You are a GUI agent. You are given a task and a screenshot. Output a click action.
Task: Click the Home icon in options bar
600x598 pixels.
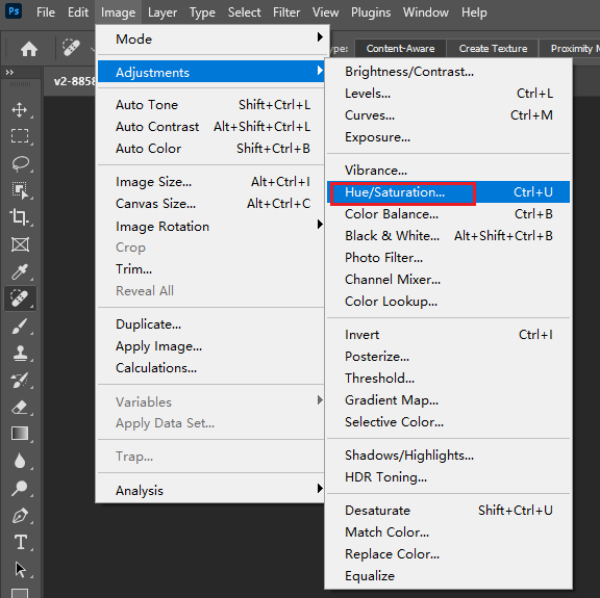[x=30, y=48]
